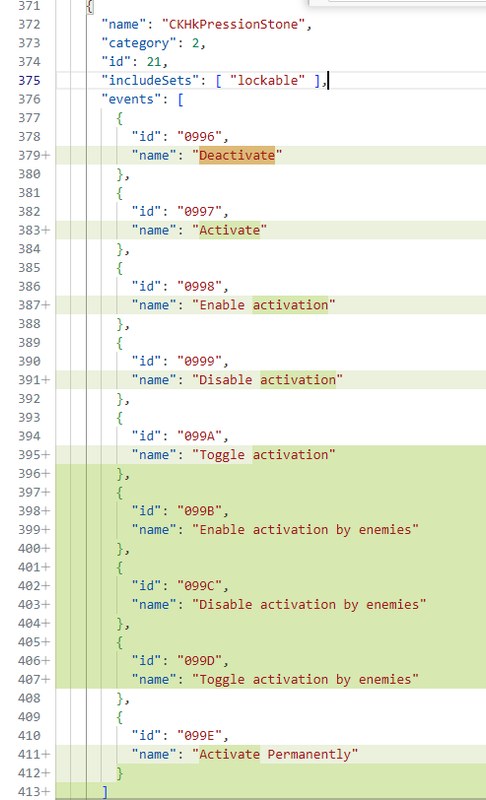Click the opening bracket after "events"
Viewport: 486px width, 800px height.
181,99
